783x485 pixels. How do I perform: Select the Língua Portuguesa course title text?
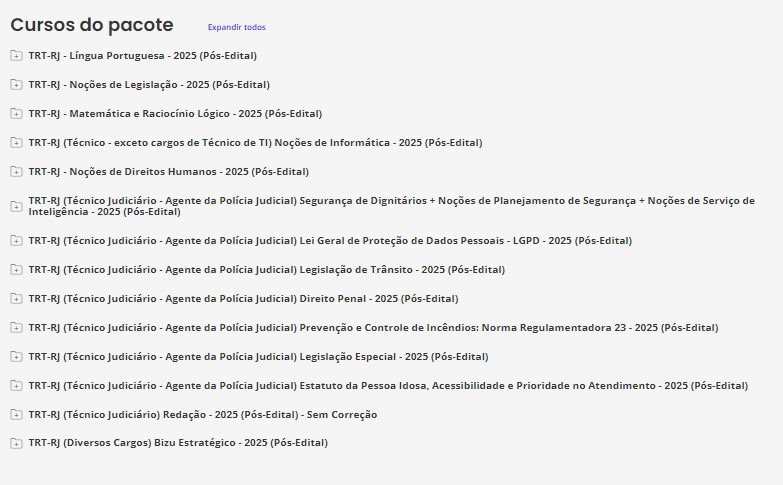pyautogui.click(x=149, y=56)
